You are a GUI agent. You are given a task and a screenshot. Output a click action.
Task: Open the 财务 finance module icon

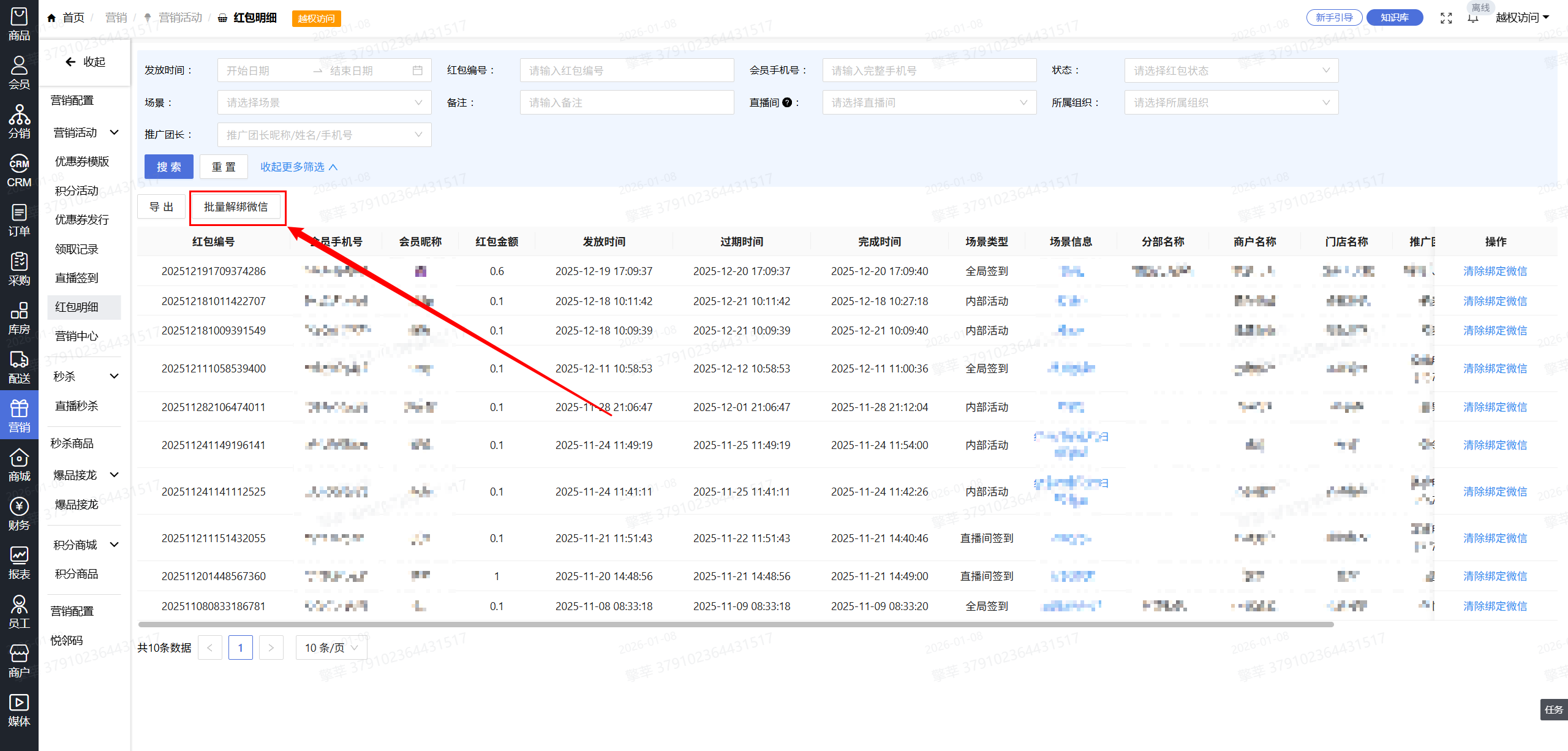coord(19,514)
